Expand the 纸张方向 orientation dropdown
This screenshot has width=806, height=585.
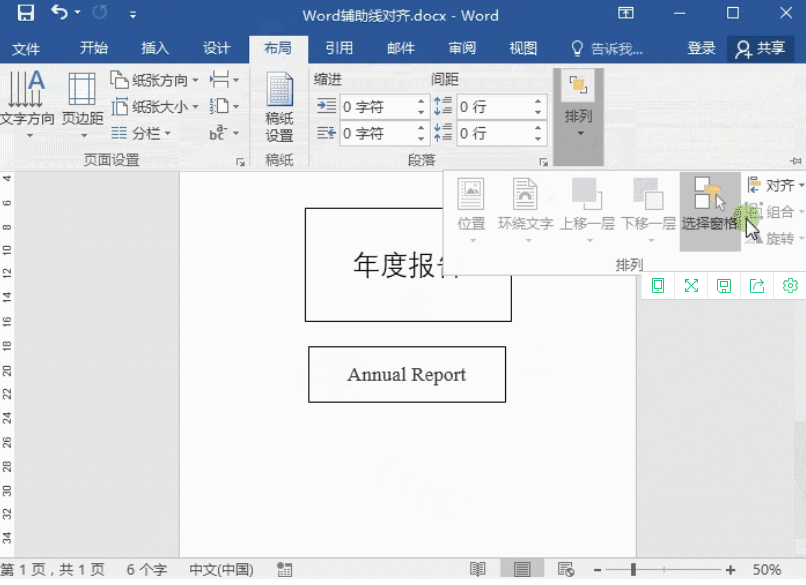[155, 81]
